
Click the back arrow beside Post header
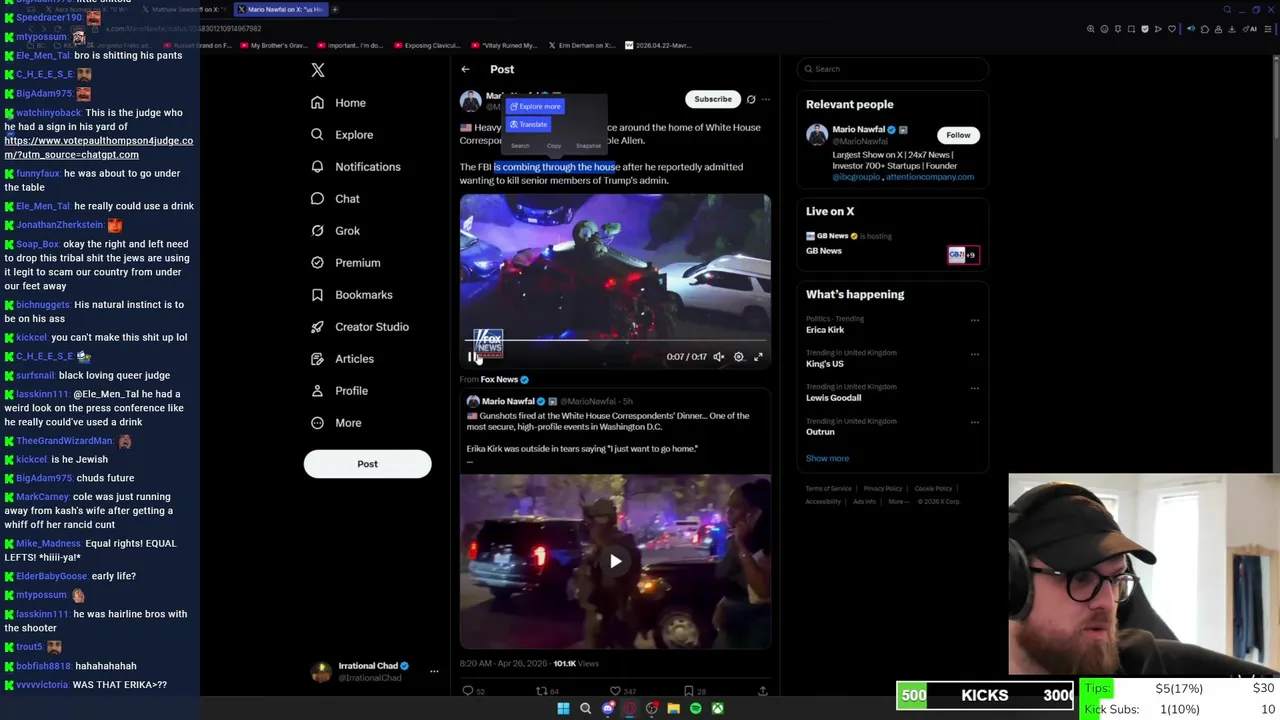click(x=465, y=70)
